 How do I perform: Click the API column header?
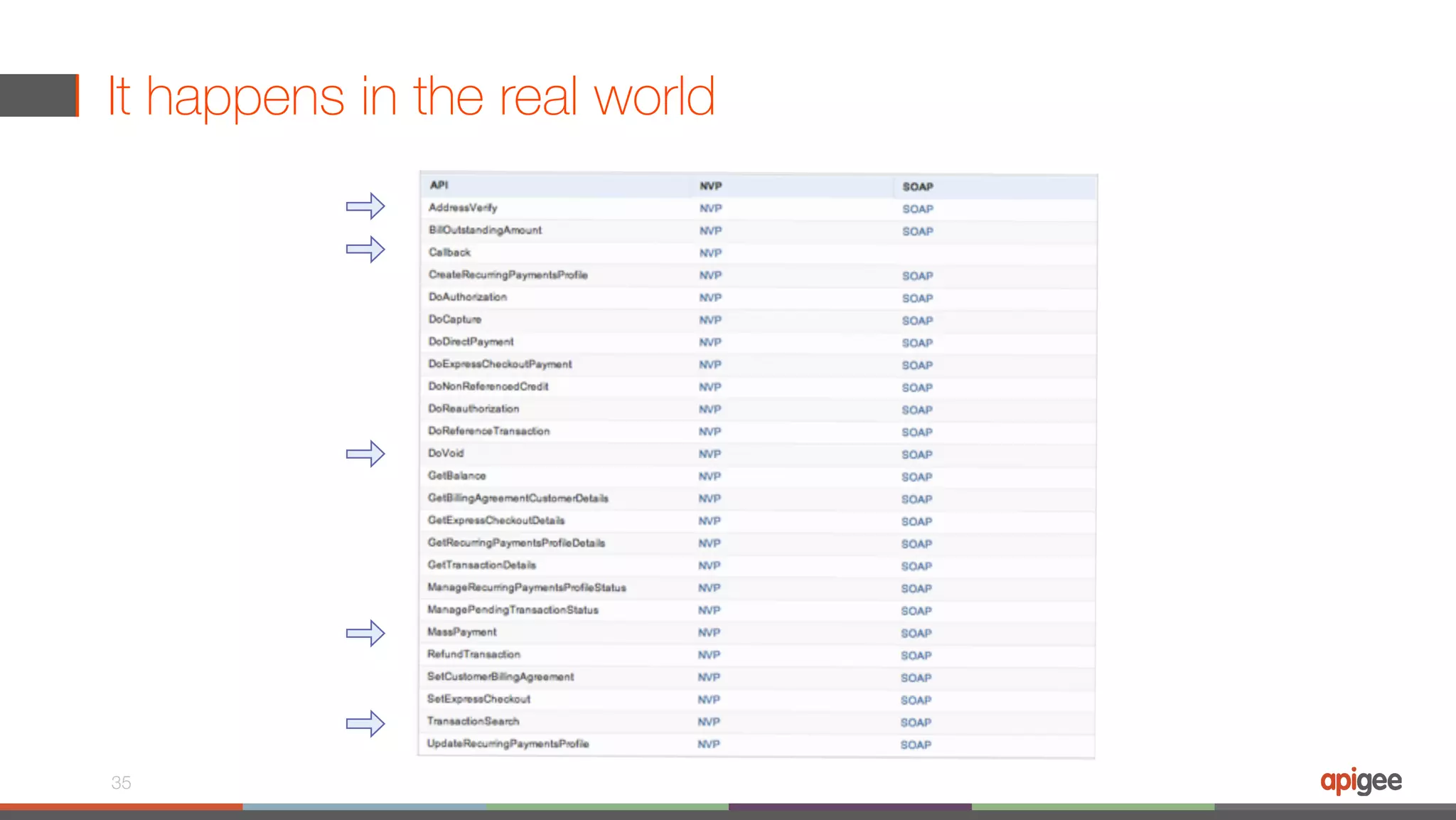point(439,185)
